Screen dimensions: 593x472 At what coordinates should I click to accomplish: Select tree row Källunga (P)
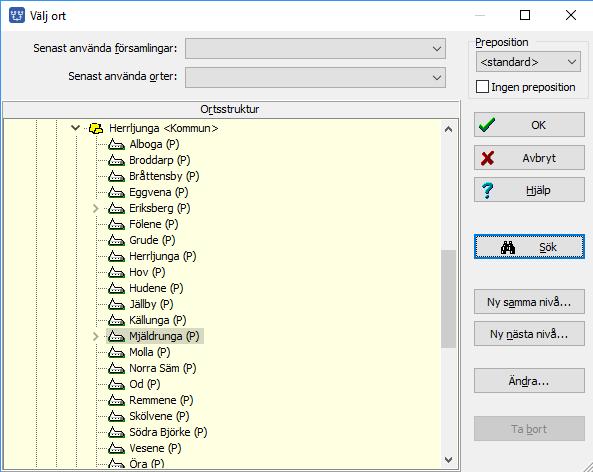pyautogui.click(x=158, y=320)
